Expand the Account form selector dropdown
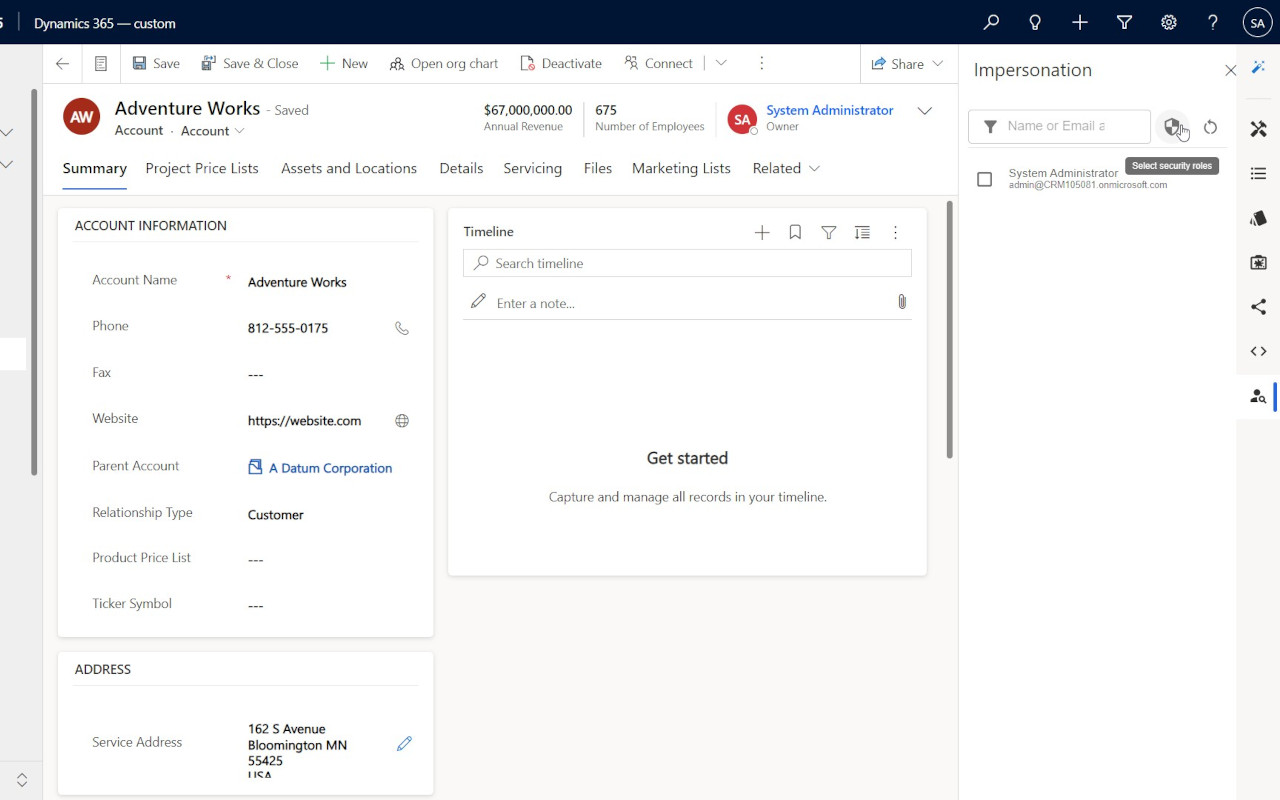This screenshot has width=1280, height=800. (212, 131)
